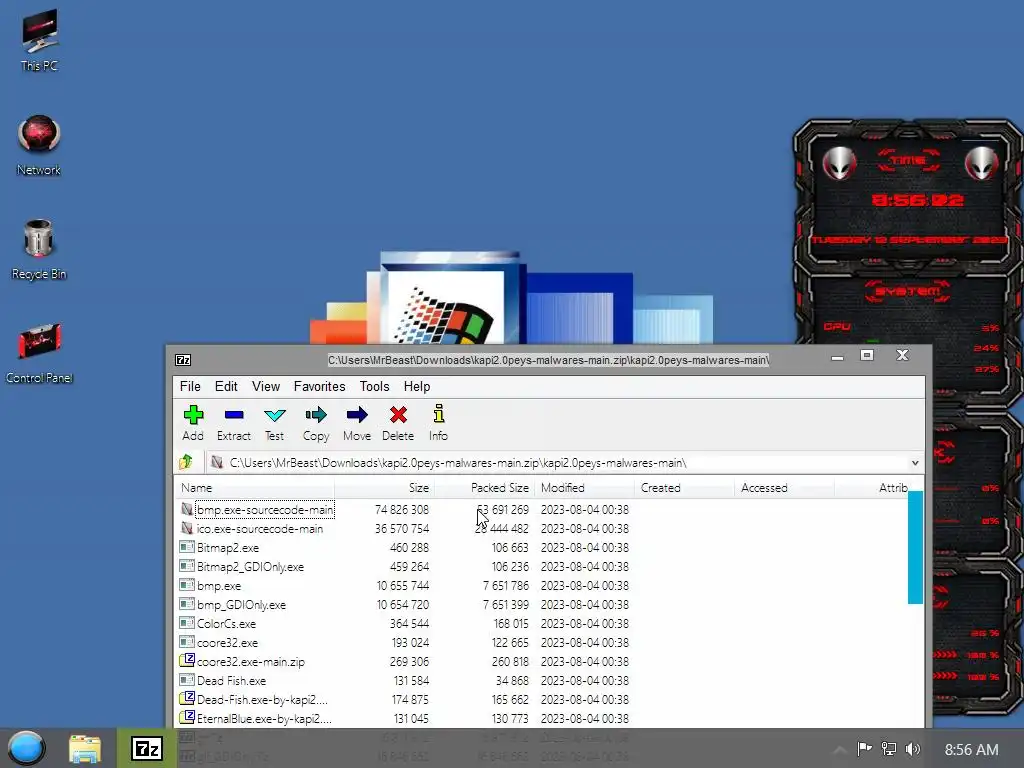The height and width of the screenshot is (768, 1024).
Task: Click the network tray icon
Action: (889, 749)
